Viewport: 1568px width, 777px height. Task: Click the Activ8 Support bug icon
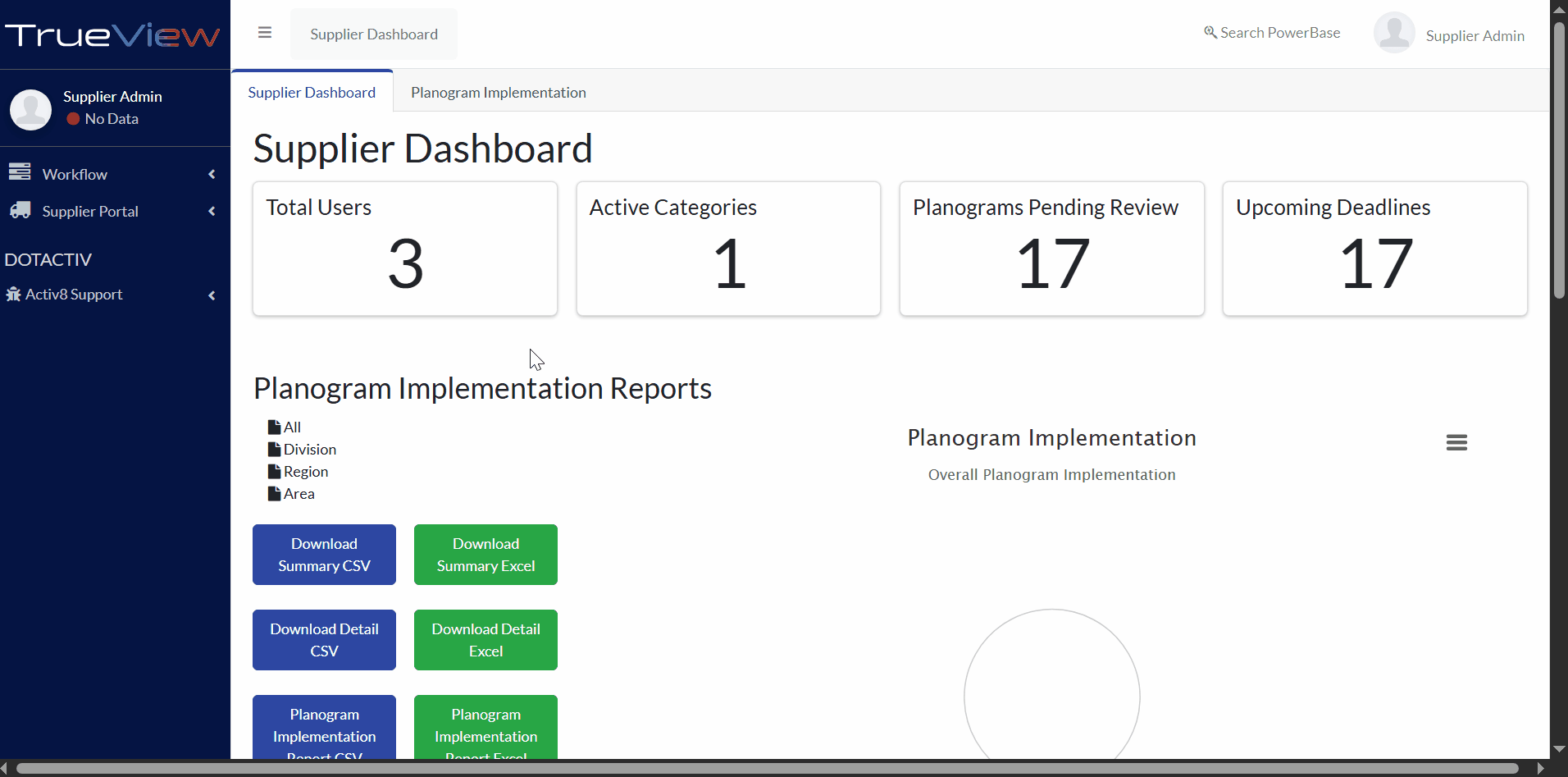pyautogui.click(x=13, y=295)
